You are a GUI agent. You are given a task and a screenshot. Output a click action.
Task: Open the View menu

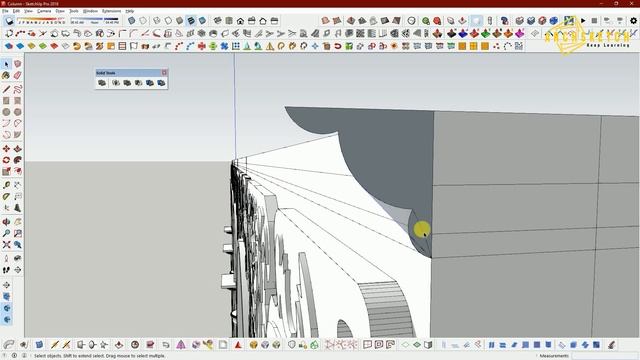tap(28, 11)
